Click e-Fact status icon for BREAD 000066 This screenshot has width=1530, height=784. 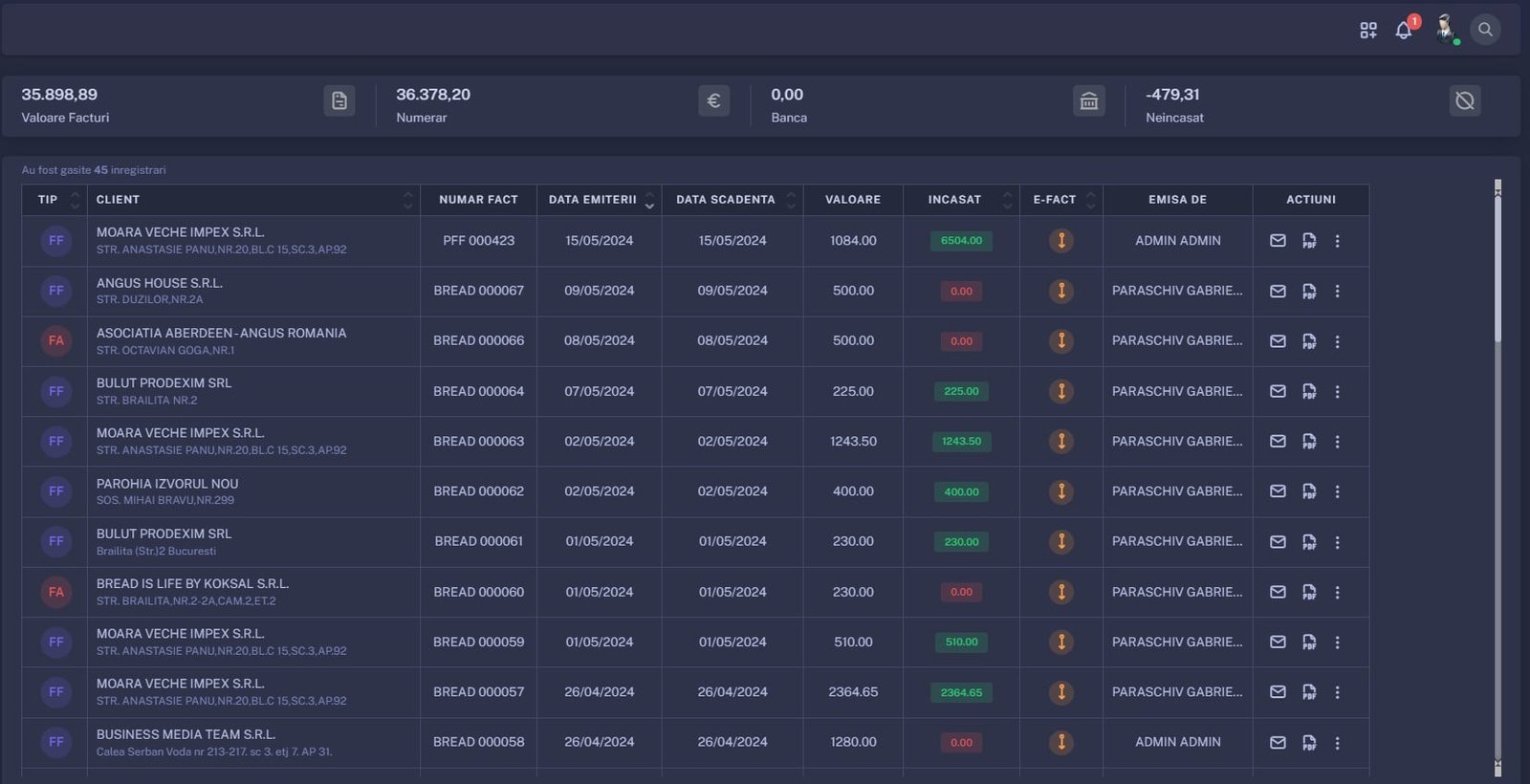(x=1060, y=341)
